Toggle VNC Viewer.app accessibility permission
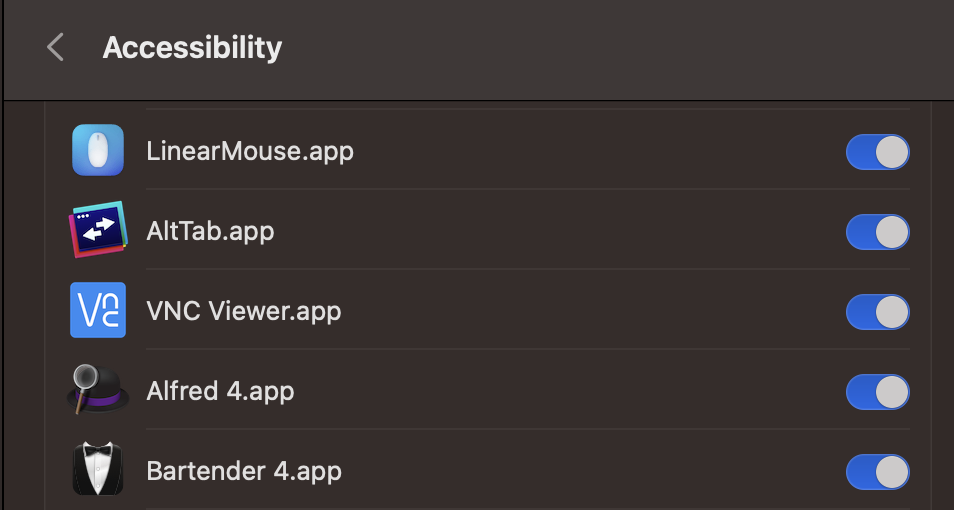Image resolution: width=954 pixels, height=510 pixels. pyautogui.click(x=877, y=312)
